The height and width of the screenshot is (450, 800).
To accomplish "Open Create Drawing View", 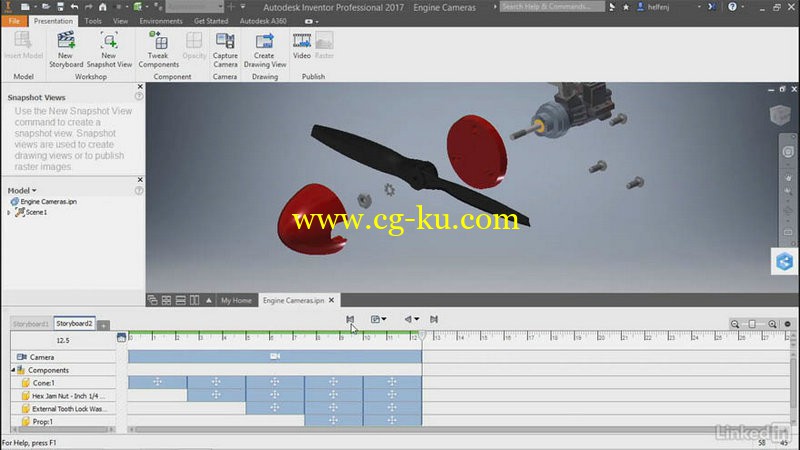I will tap(265, 49).
